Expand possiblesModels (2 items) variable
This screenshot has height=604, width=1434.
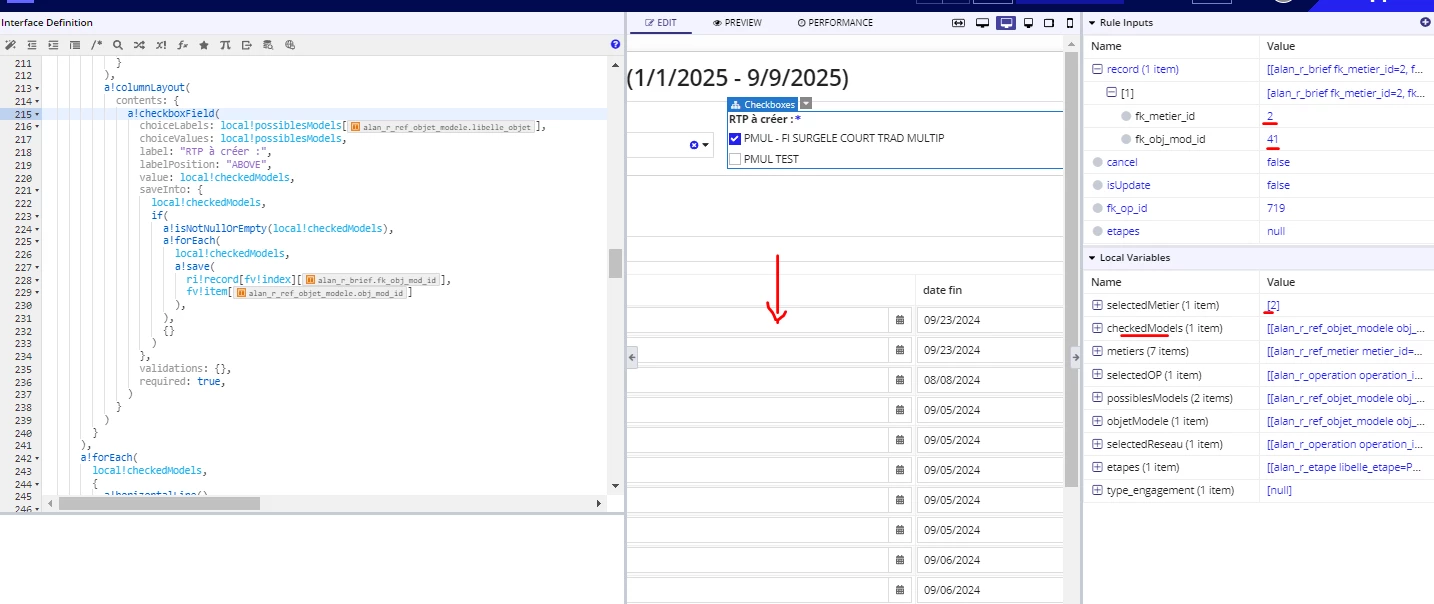[x=1097, y=398]
